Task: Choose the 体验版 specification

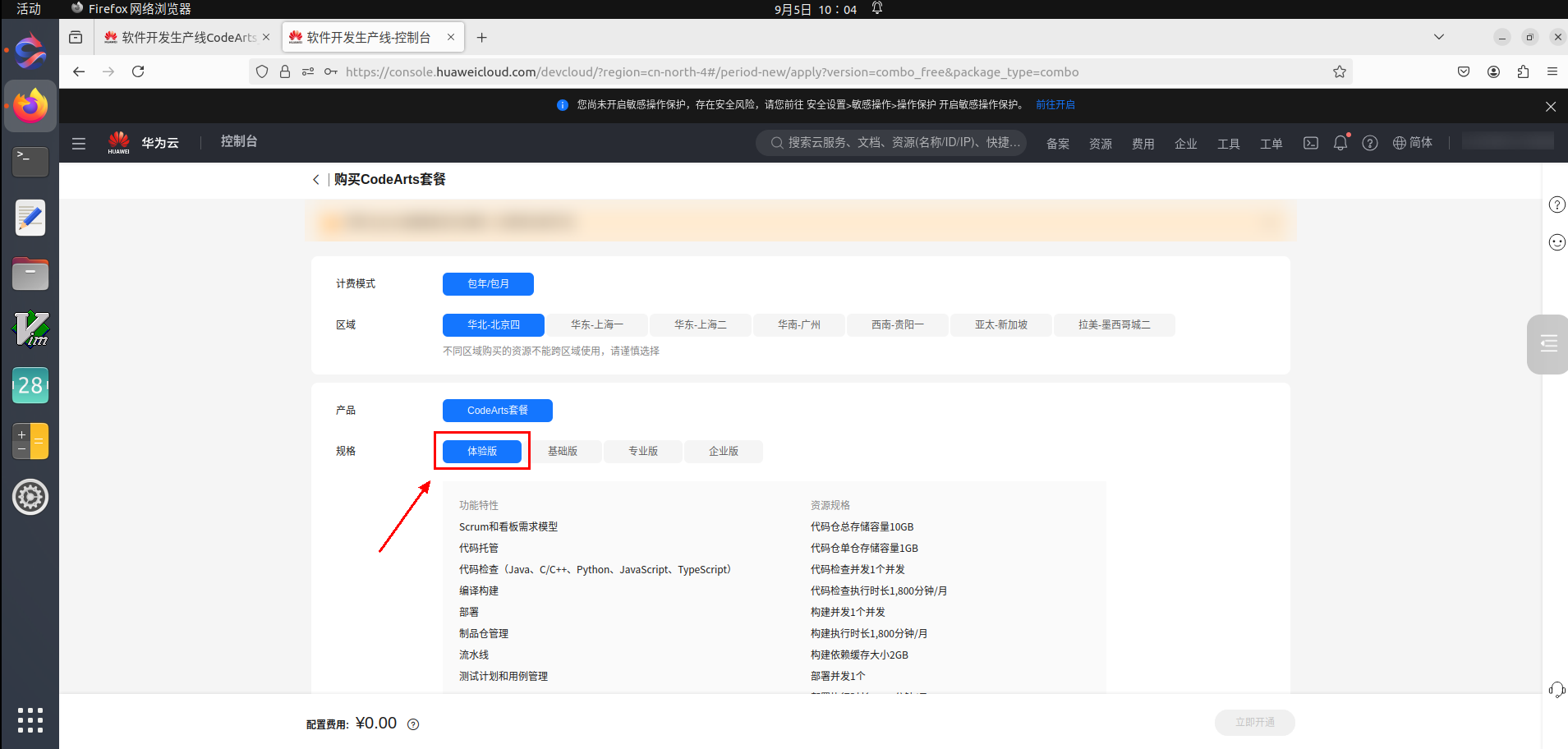Action: point(482,452)
